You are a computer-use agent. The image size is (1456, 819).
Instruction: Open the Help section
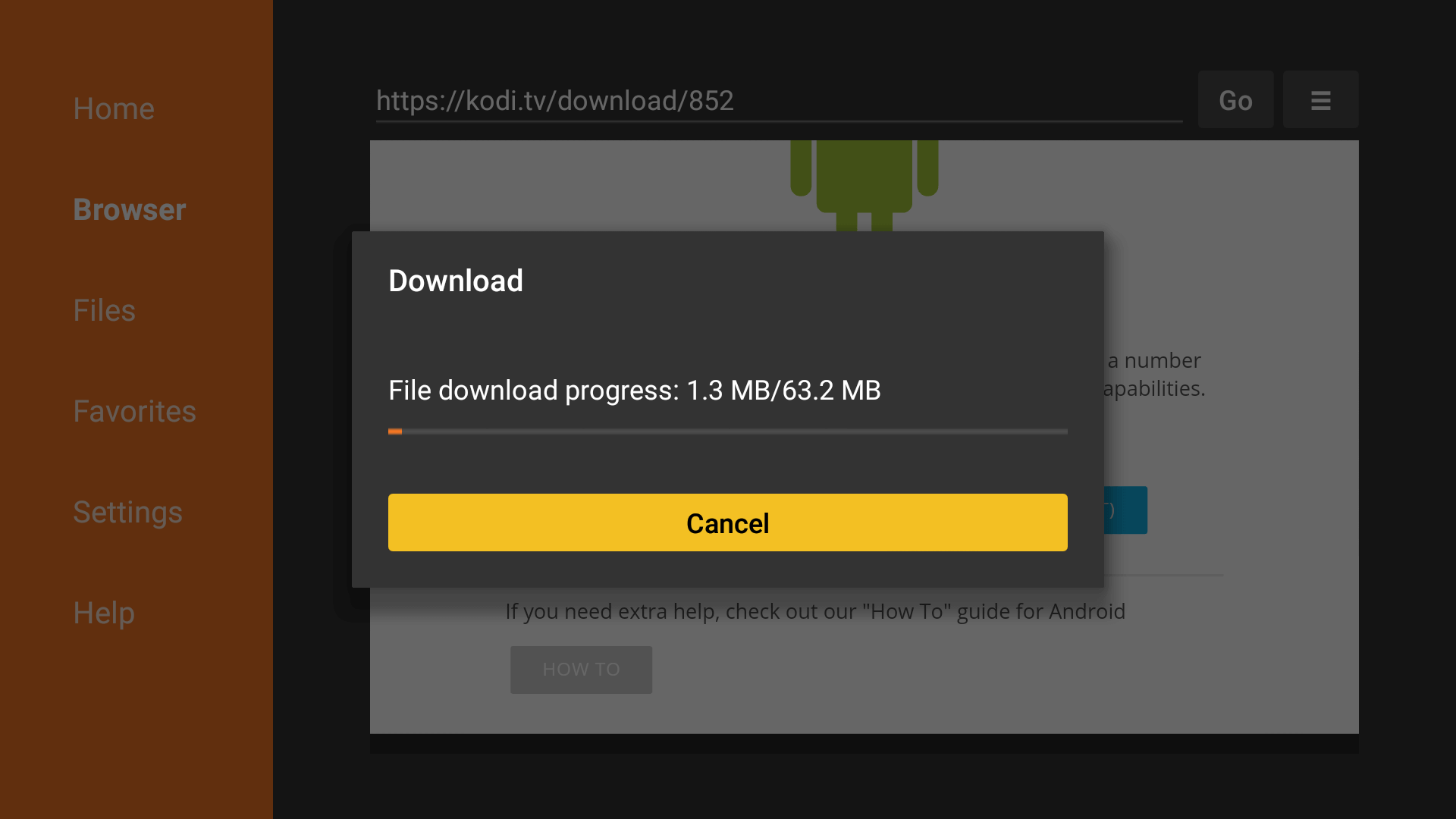[104, 613]
